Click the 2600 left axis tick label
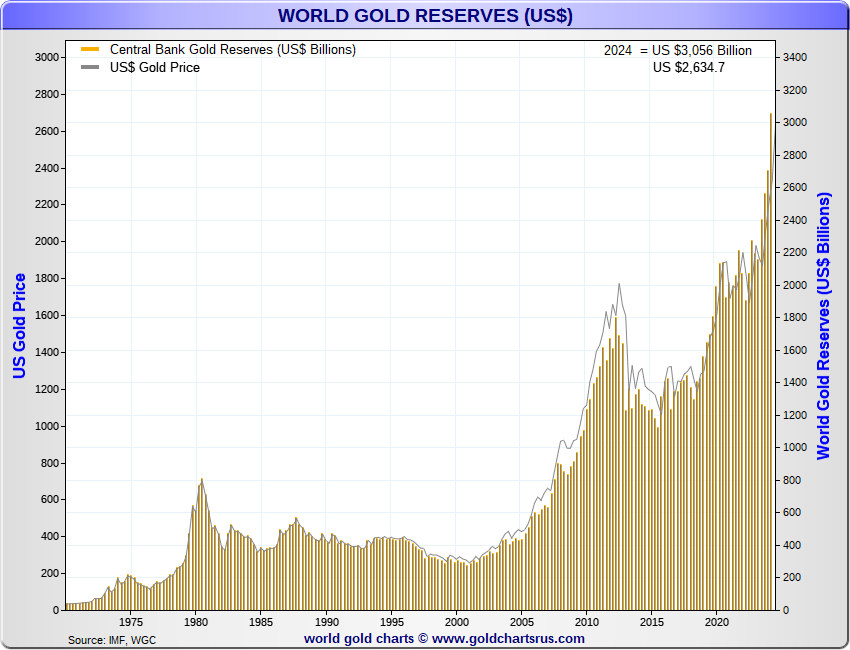This screenshot has height=650, width=850. (x=47, y=131)
